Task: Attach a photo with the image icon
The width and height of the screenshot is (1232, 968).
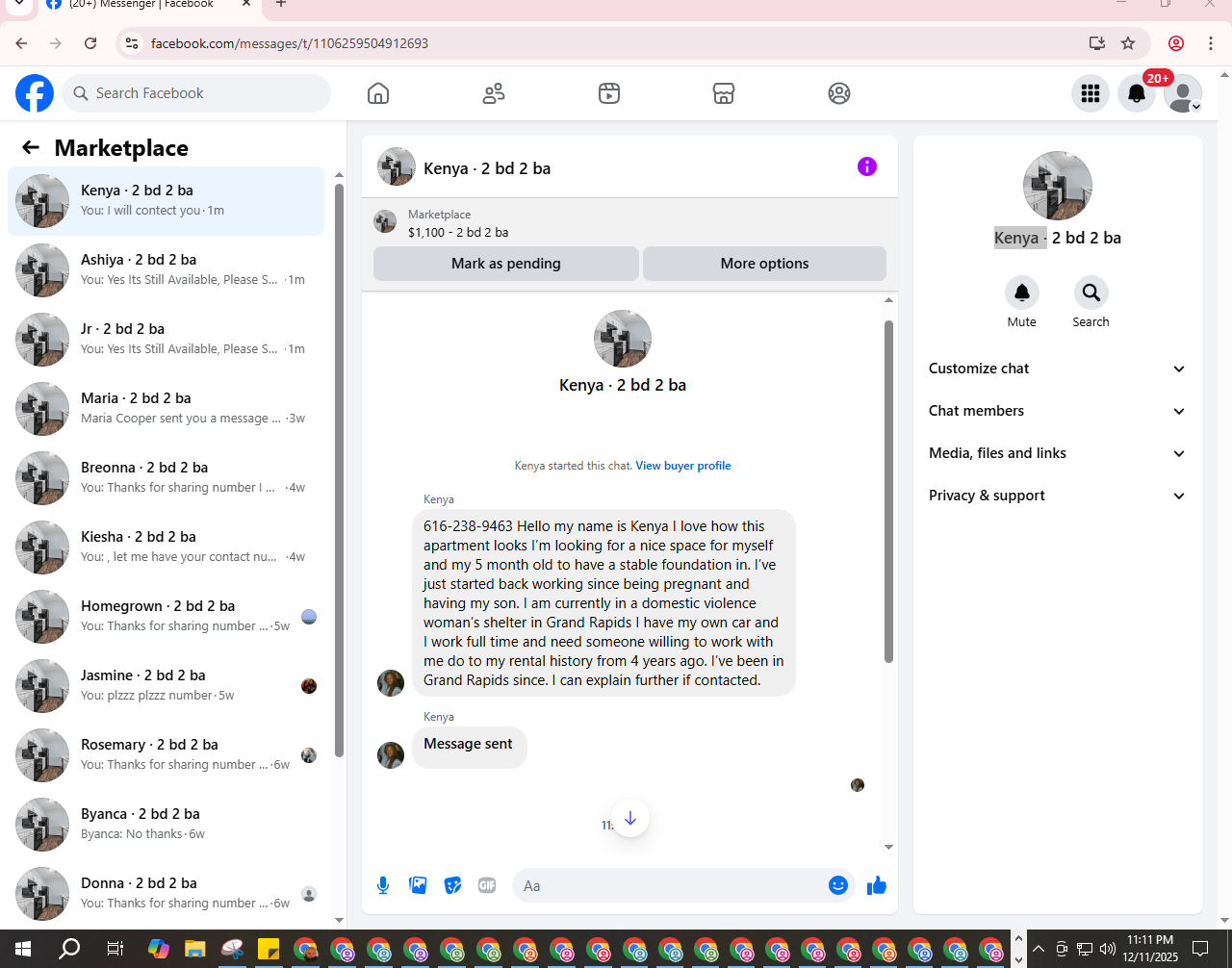Action: point(418,885)
